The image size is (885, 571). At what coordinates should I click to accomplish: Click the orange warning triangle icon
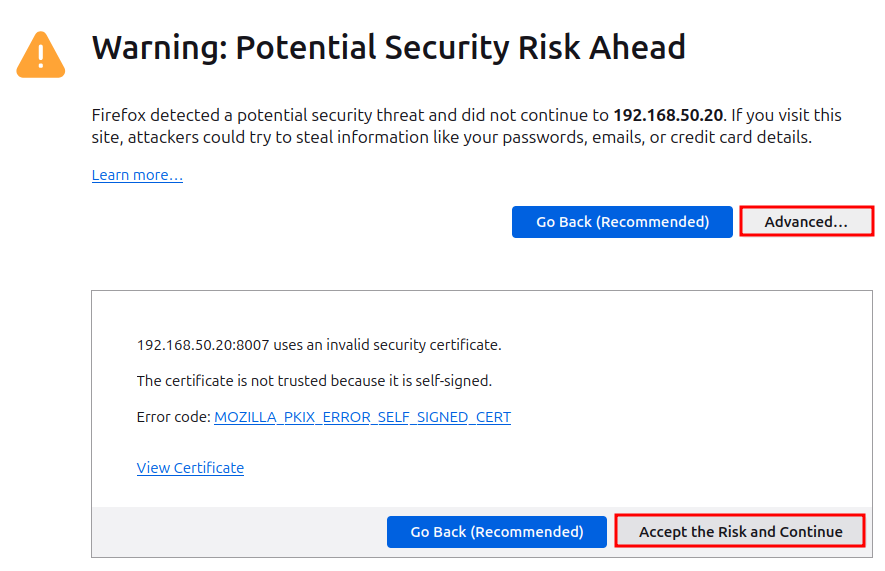(41, 55)
